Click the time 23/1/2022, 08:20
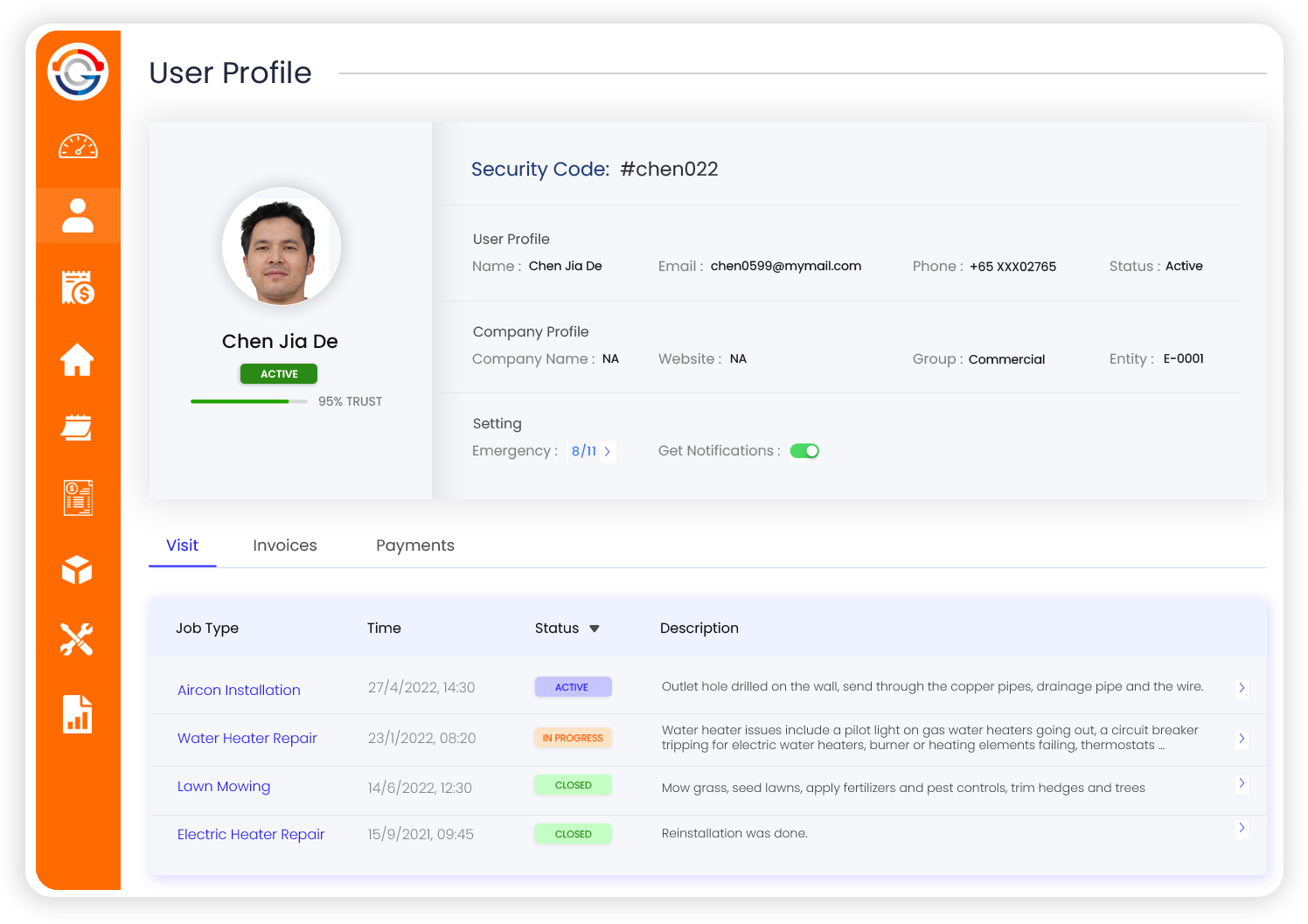 click(x=421, y=738)
